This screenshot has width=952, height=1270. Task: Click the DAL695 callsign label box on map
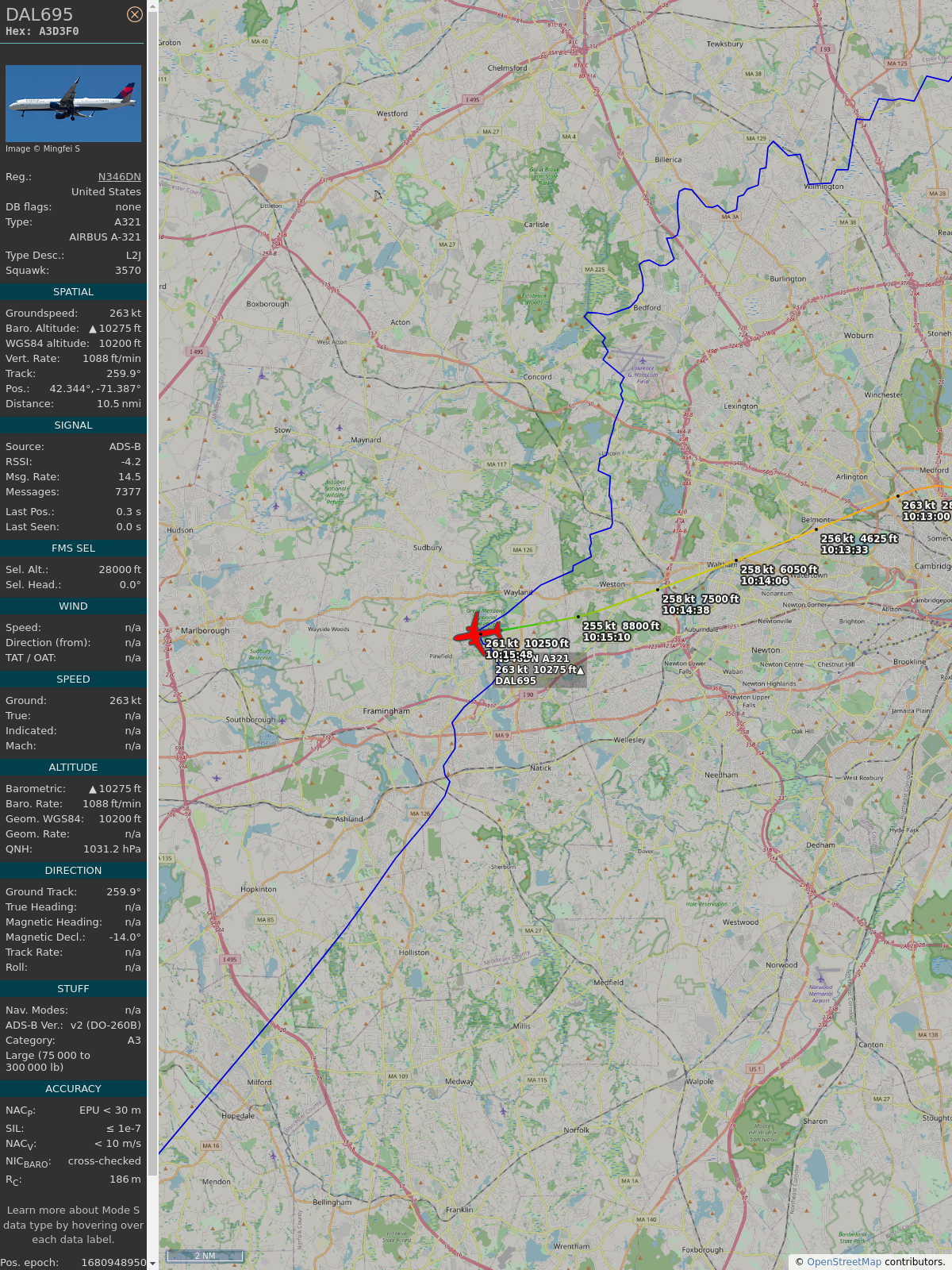click(539, 670)
